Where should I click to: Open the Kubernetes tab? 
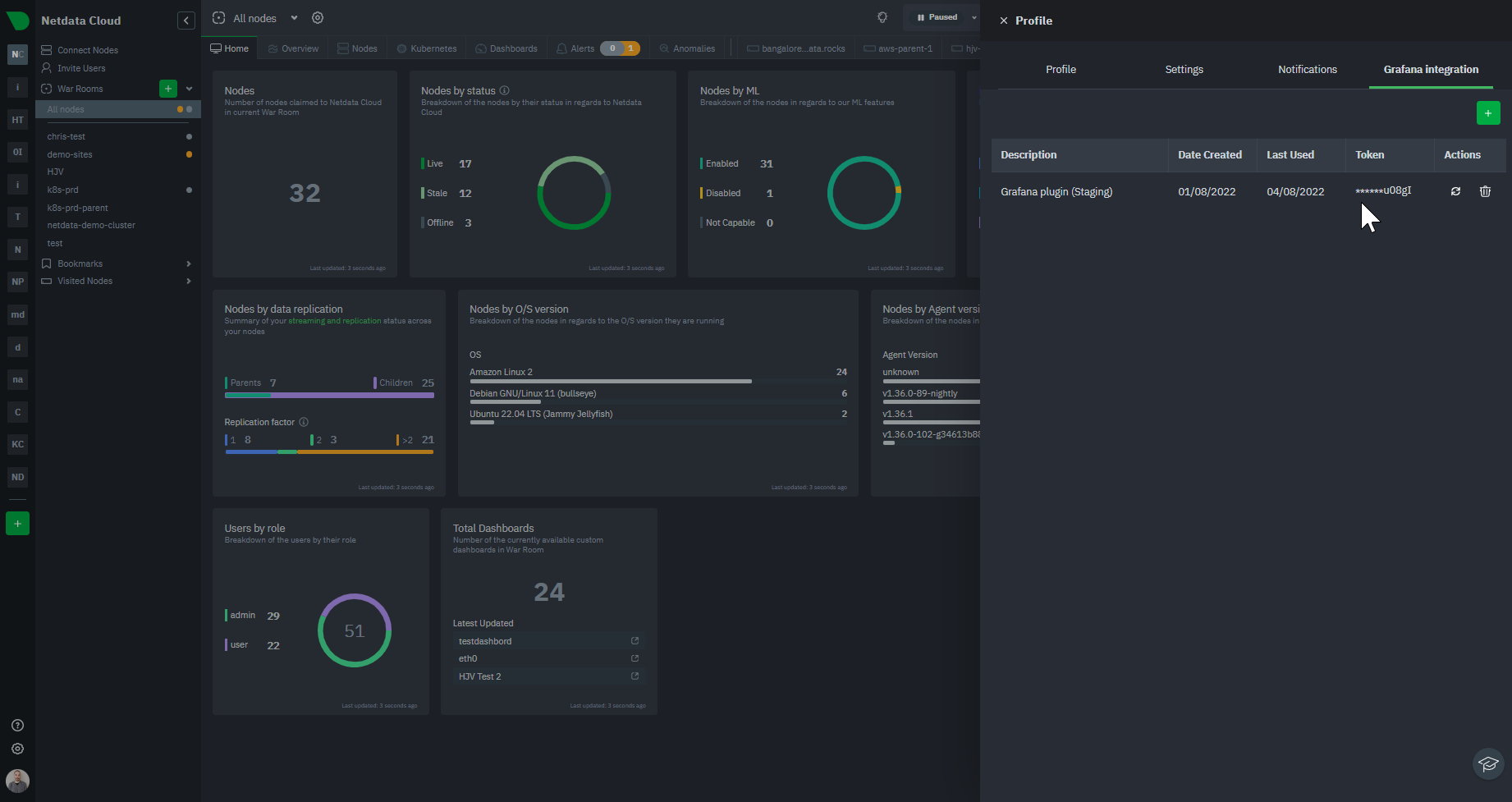[427, 48]
